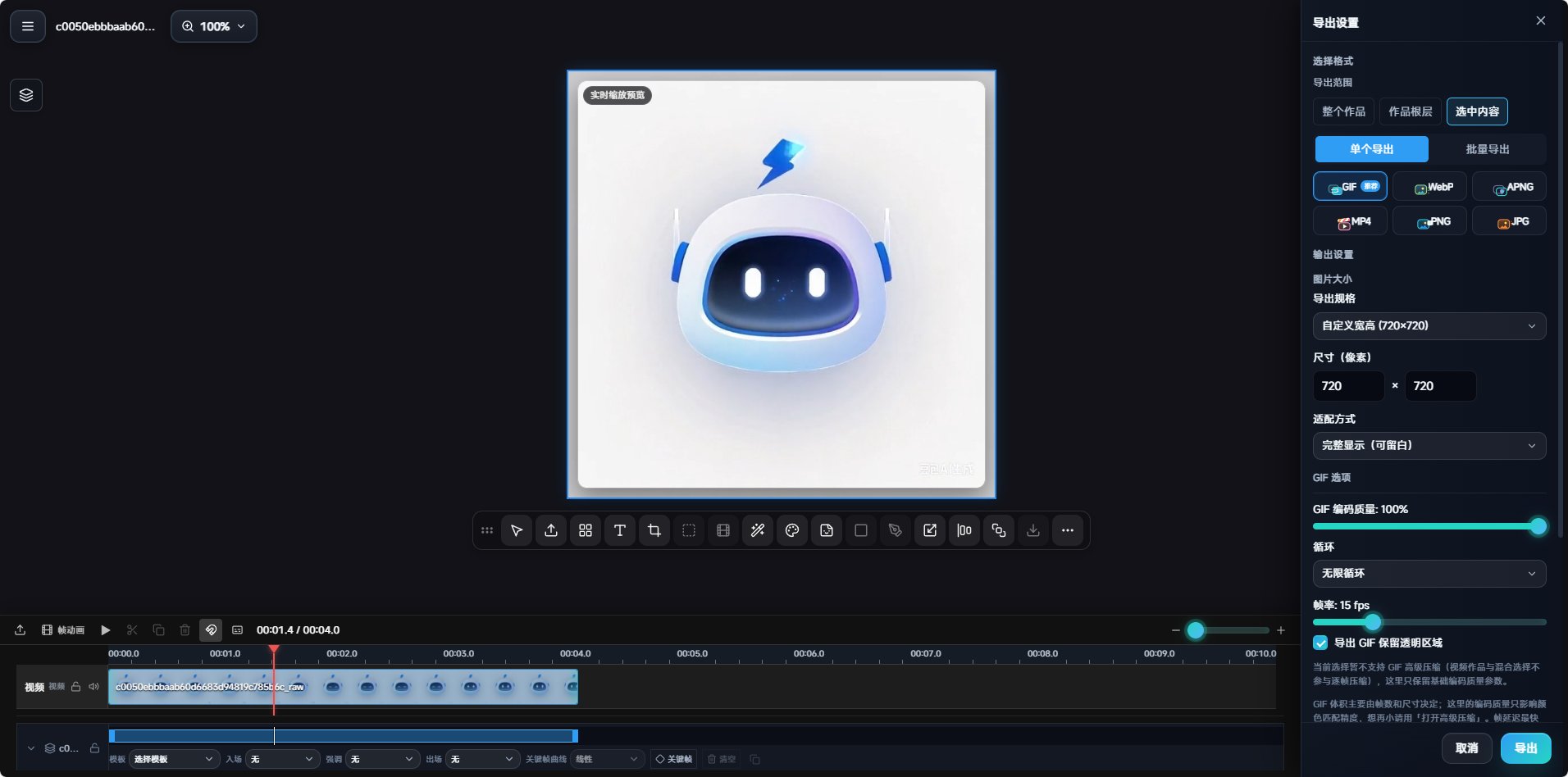The width and height of the screenshot is (1568, 777).
Task: Toggle the lock on the 视频 track
Action: [x=75, y=687]
